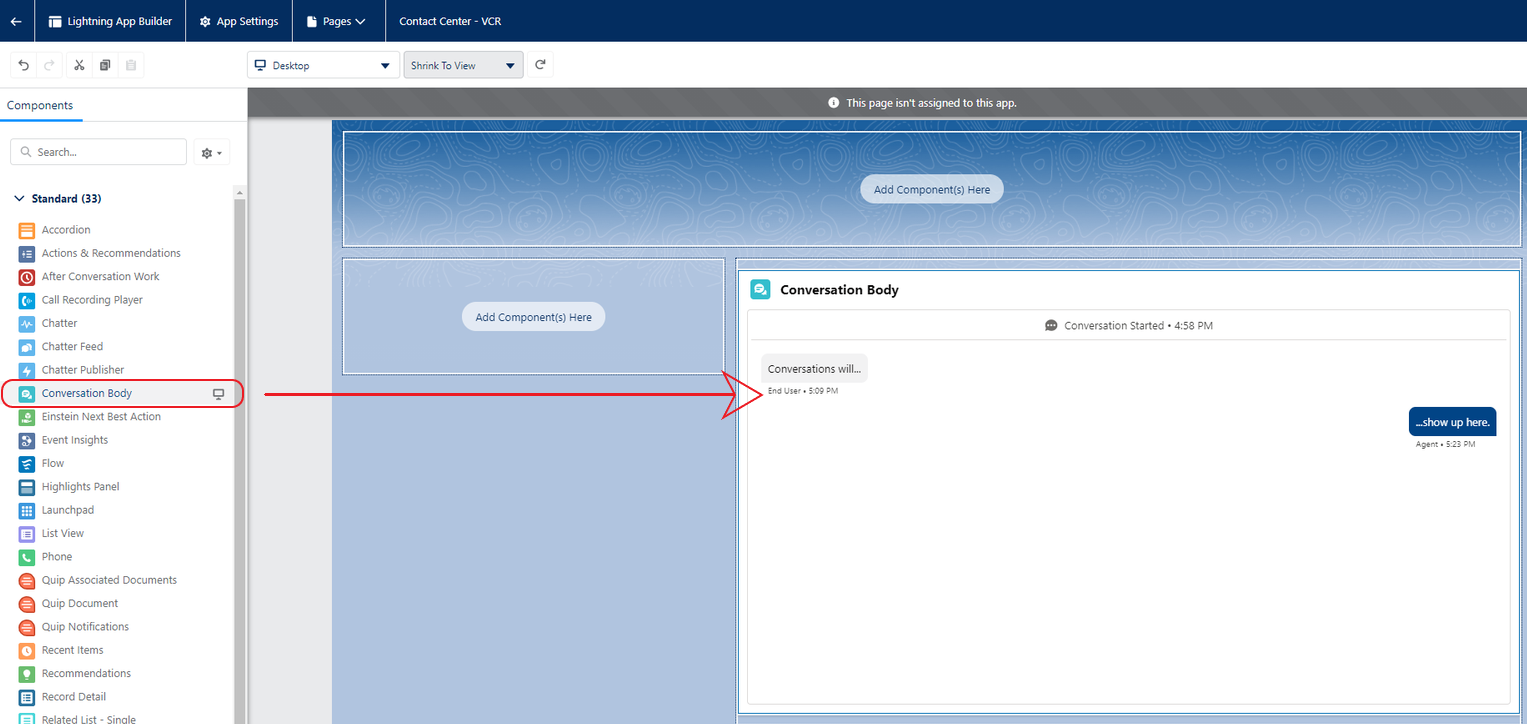Select the Event Insights component label
Image resolution: width=1527 pixels, height=724 pixels.
75,440
